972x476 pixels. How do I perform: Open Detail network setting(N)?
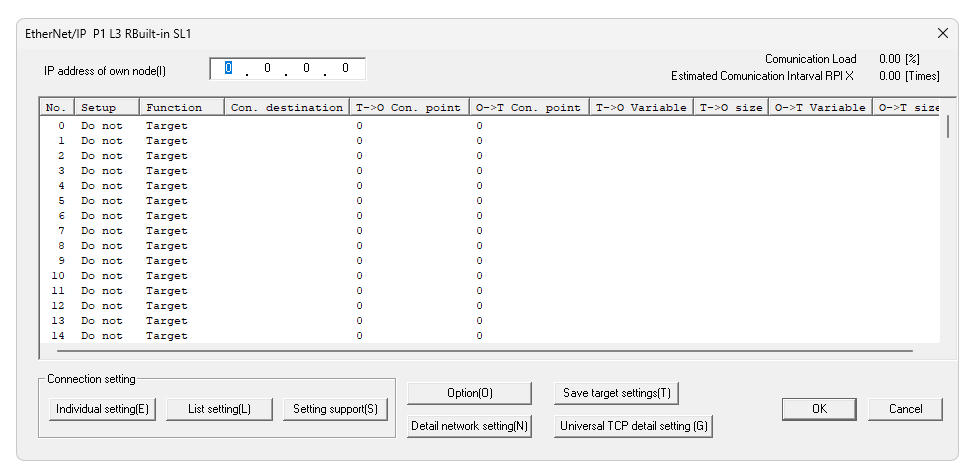(469, 426)
